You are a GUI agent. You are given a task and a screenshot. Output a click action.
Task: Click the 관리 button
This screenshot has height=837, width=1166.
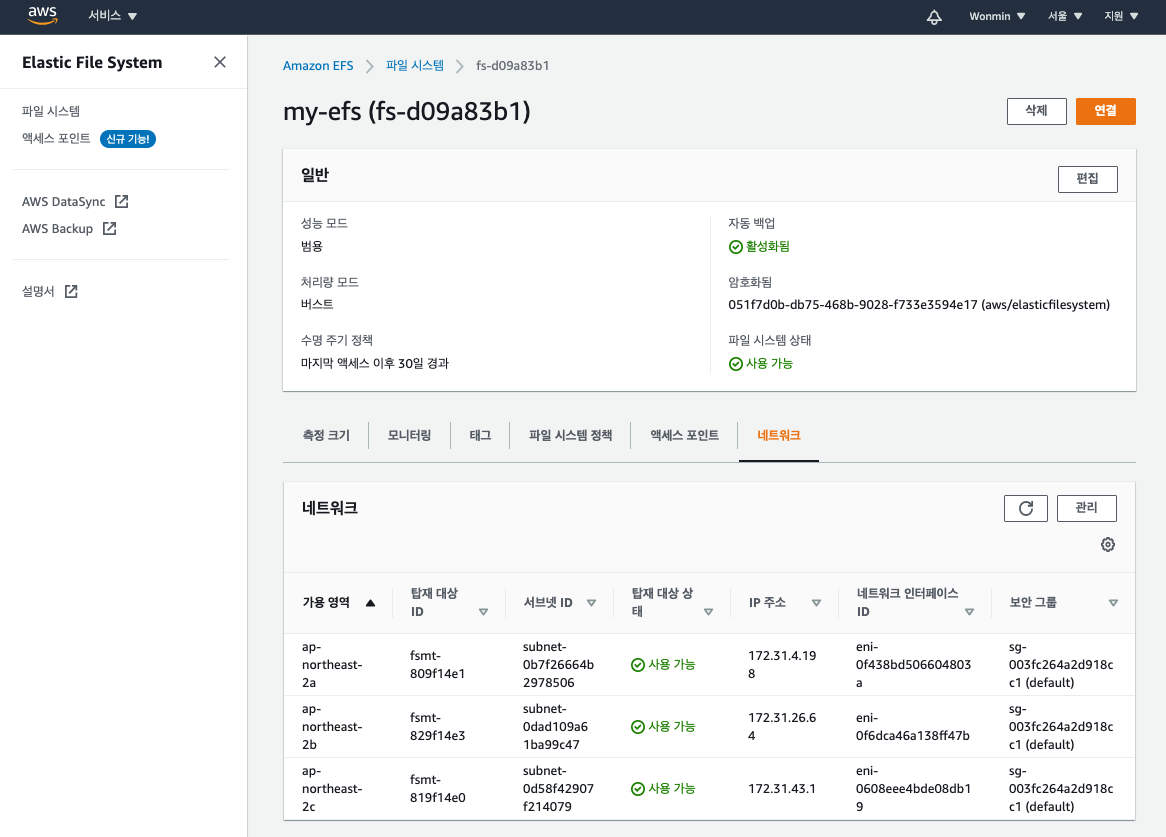point(1086,508)
